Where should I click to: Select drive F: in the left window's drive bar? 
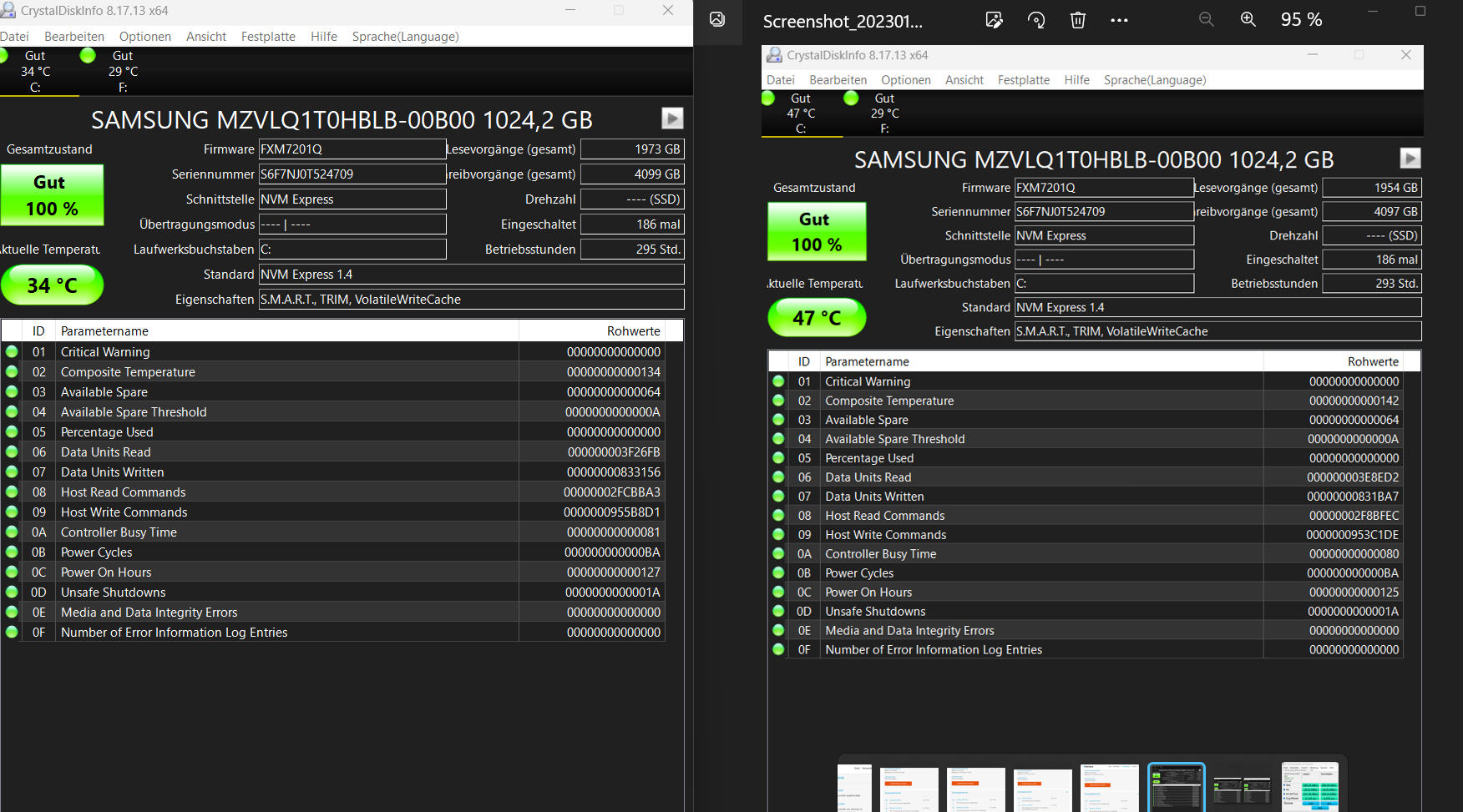coord(122,72)
